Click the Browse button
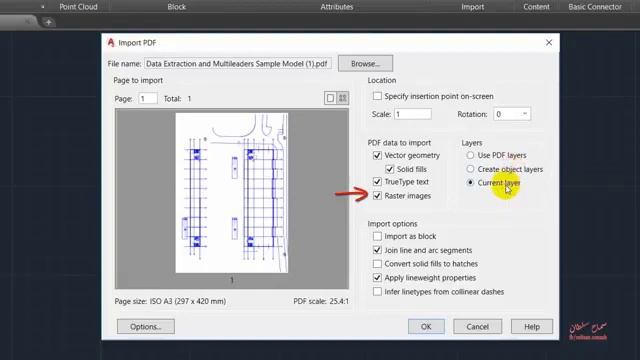This screenshot has width=640, height=360. click(x=365, y=64)
